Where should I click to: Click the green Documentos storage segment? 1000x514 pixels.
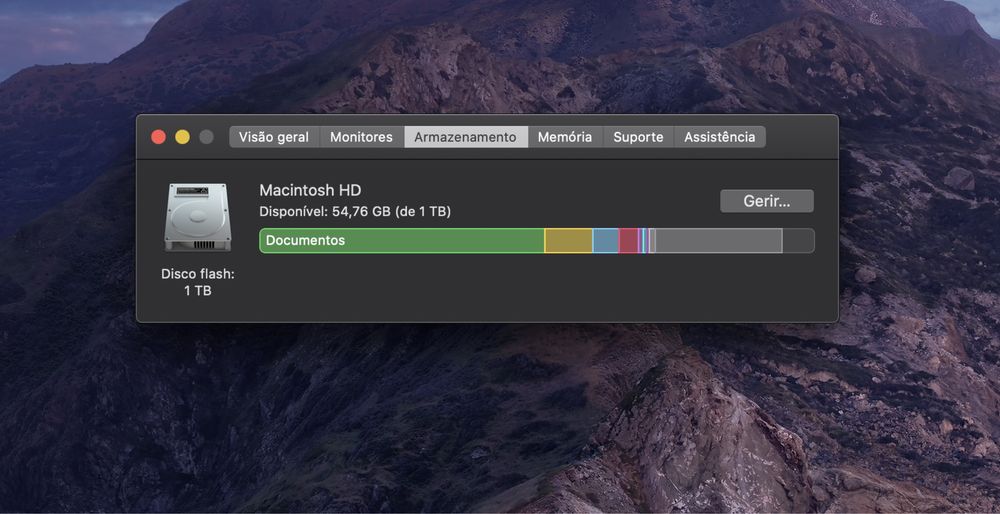pyautogui.click(x=401, y=241)
